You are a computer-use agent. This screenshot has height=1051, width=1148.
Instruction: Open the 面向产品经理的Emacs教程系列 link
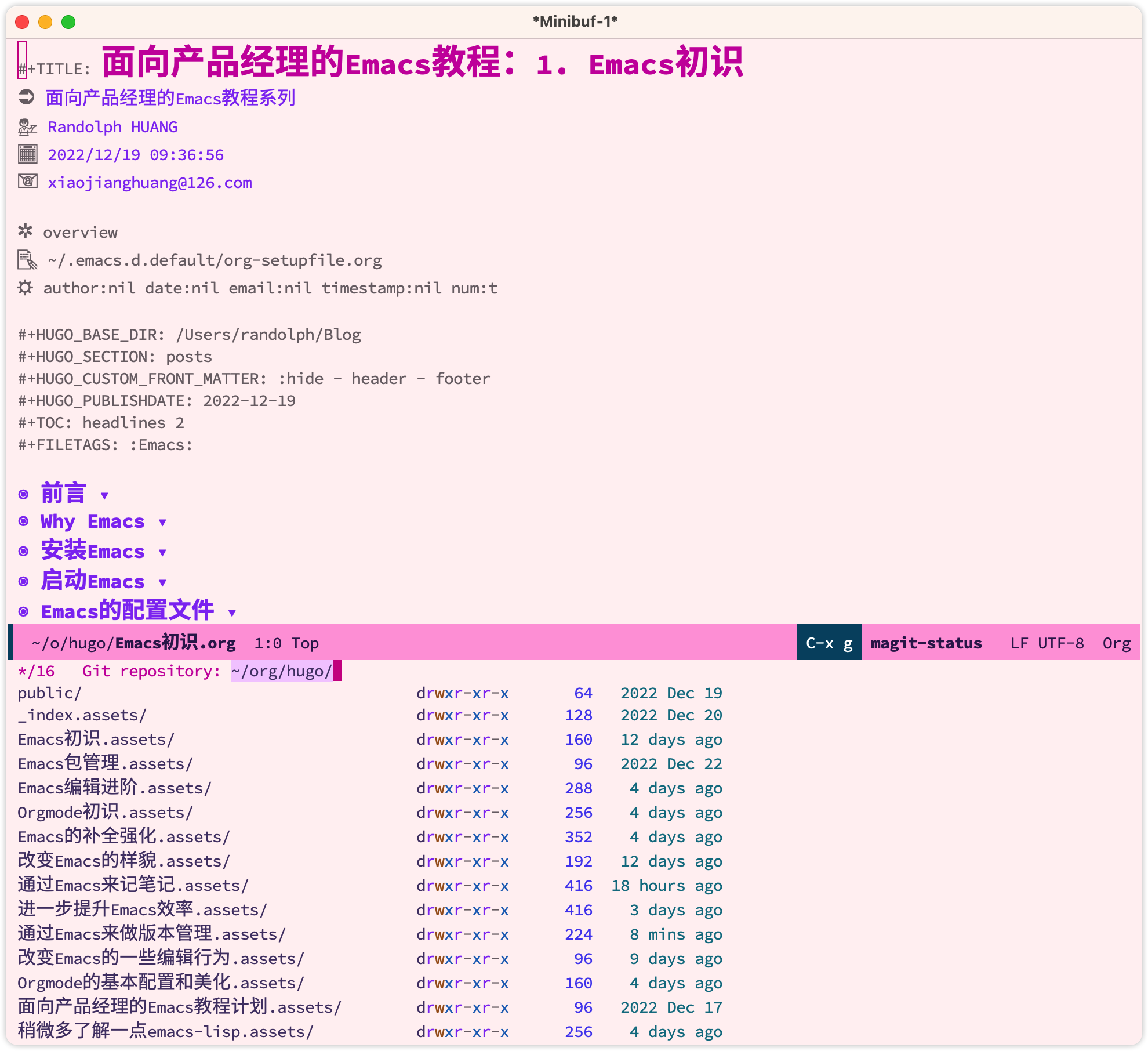pos(174,97)
